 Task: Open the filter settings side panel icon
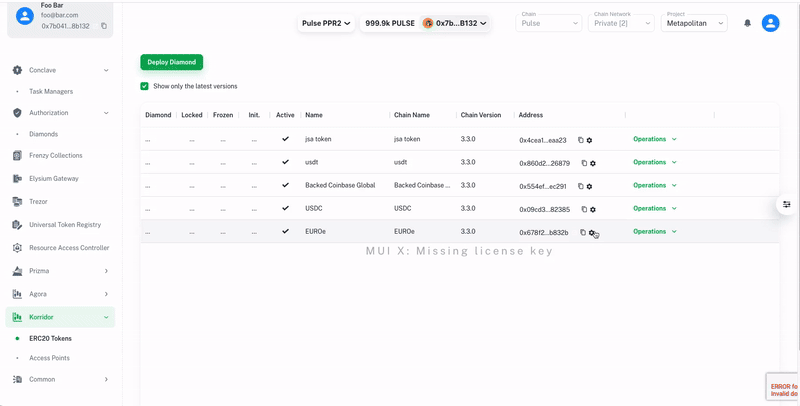click(787, 204)
